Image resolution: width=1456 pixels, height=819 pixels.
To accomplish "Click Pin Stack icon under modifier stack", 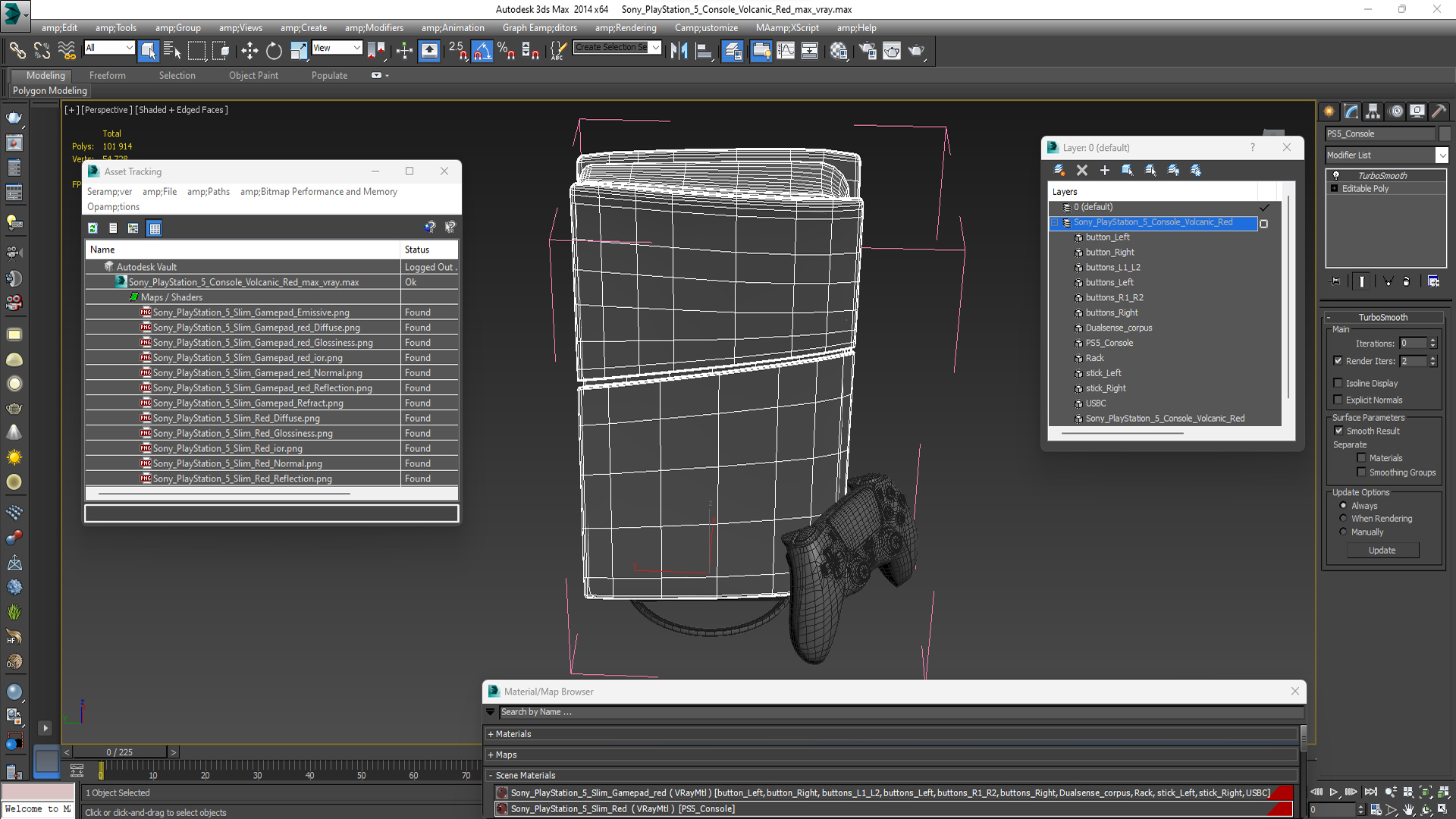I will [1335, 281].
